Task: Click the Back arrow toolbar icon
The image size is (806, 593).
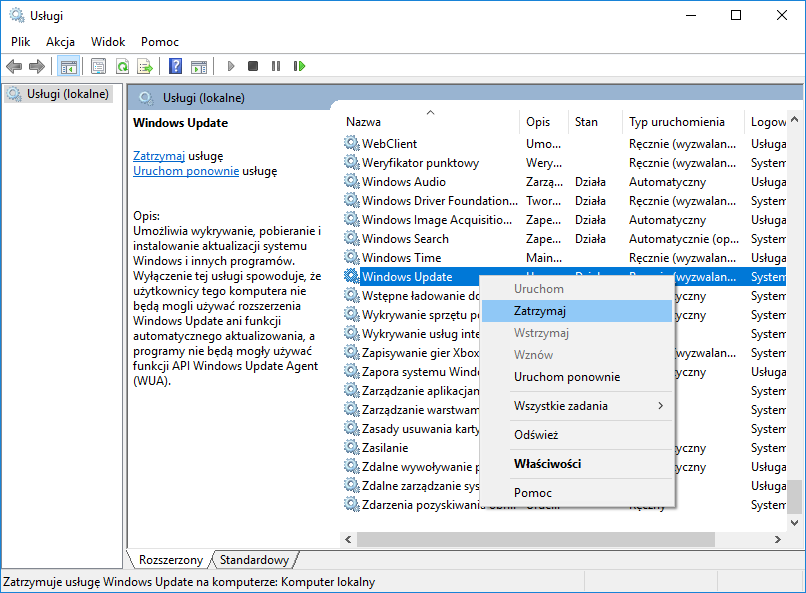Action: point(14,66)
